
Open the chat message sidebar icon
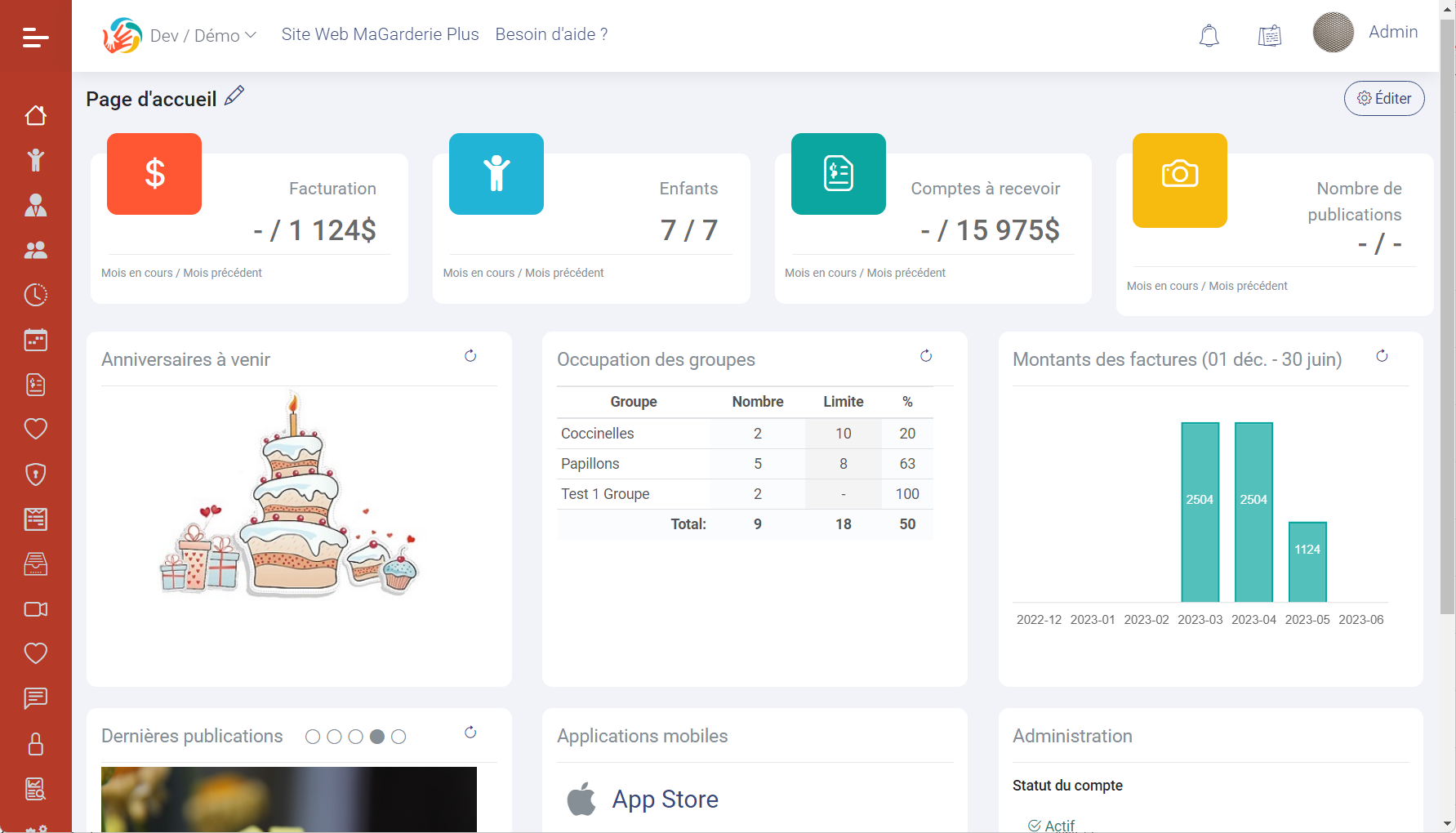click(x=36, y=698)
